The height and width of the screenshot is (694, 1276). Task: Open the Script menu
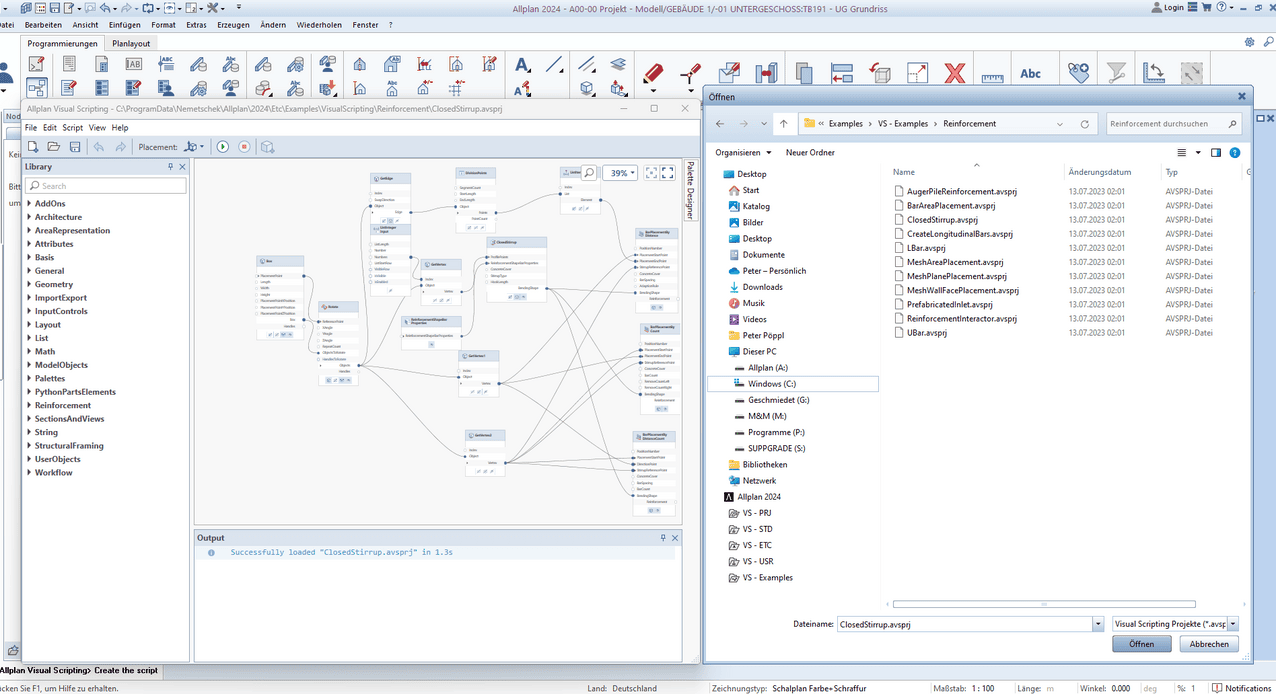72,128
